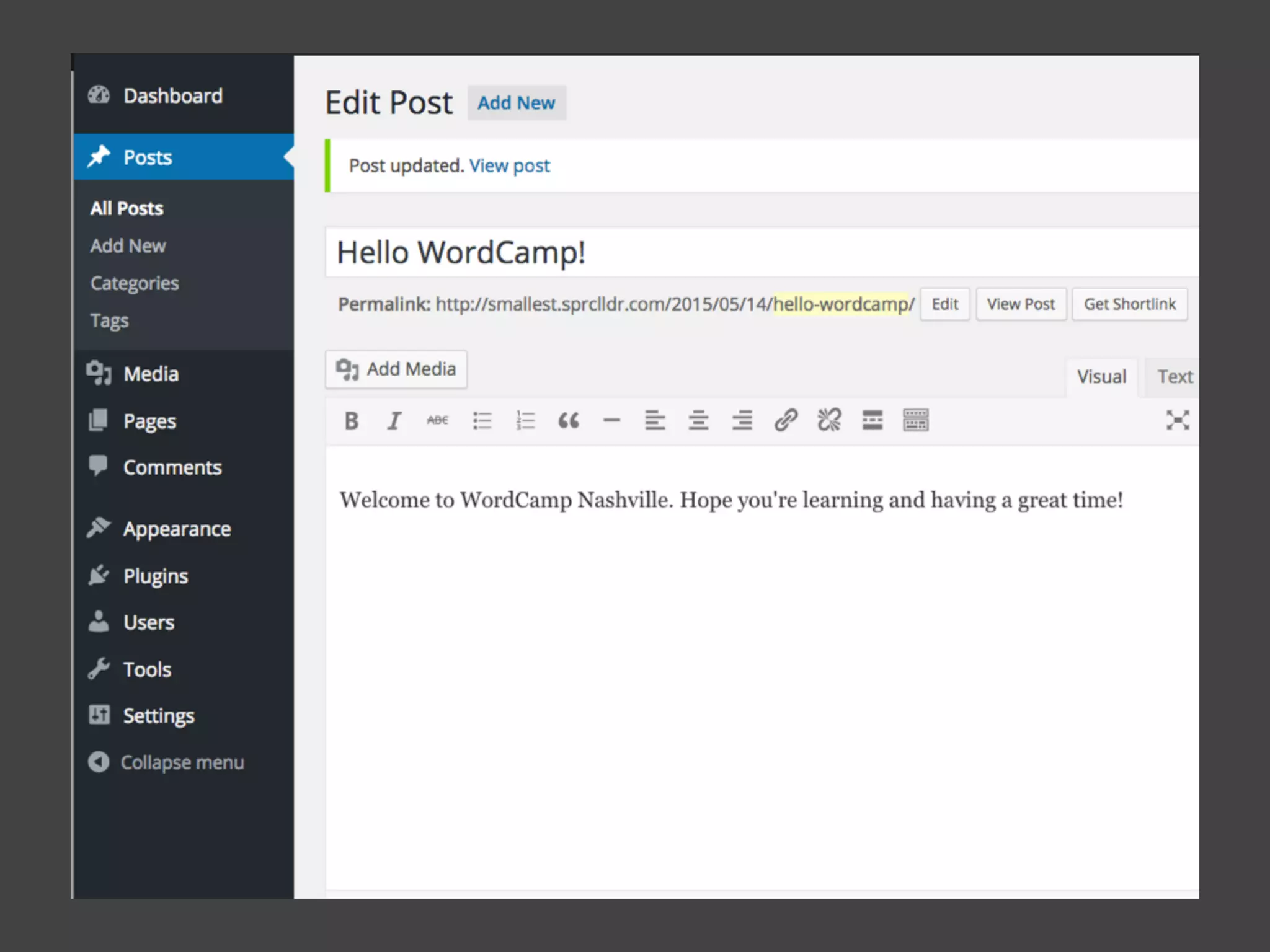Viewport: 1270px width, 952px height.
Task: Open the Plugins menu
Action: click(155, 576)
